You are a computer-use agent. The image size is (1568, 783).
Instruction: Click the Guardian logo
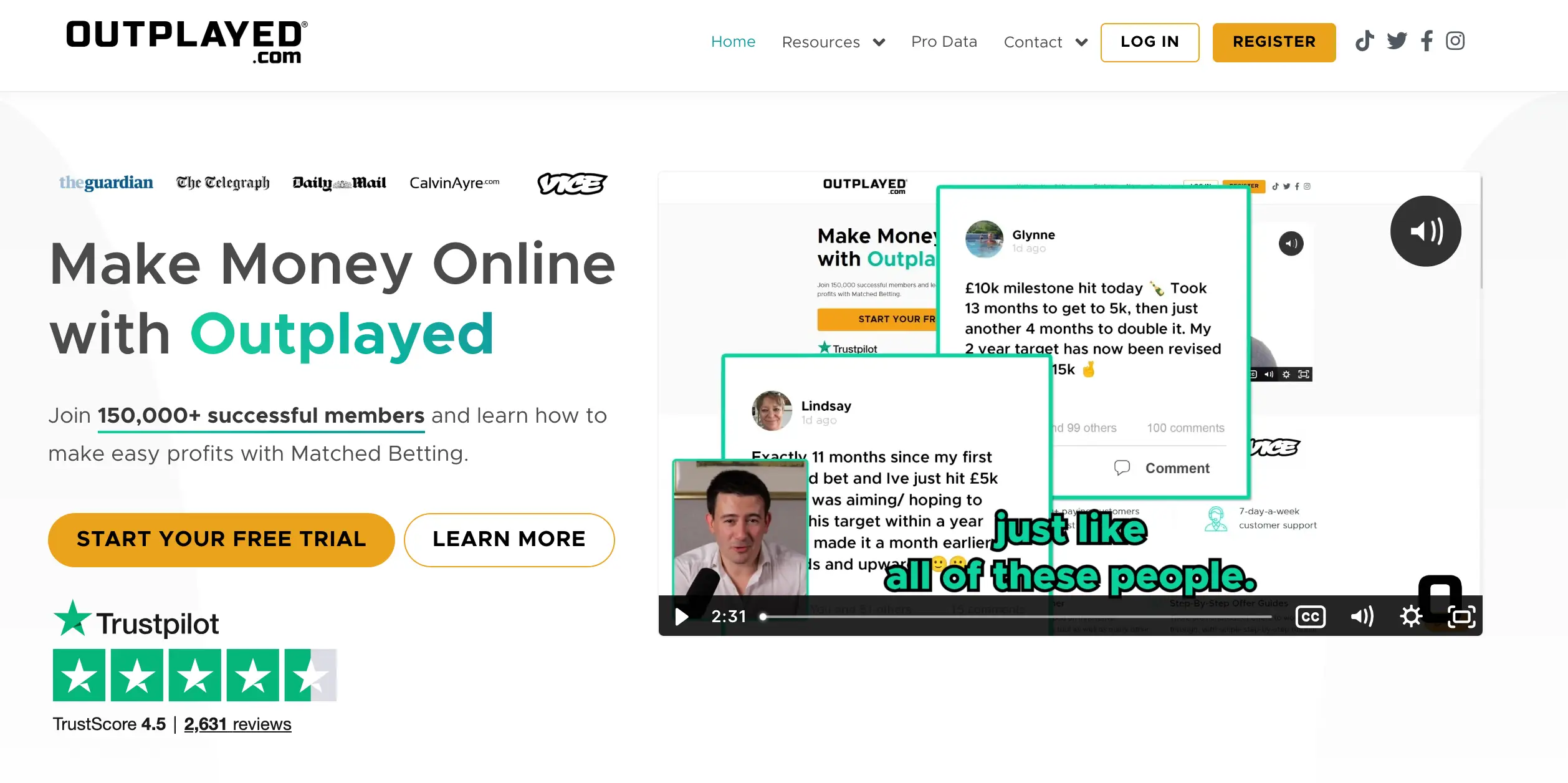(106, 183)
